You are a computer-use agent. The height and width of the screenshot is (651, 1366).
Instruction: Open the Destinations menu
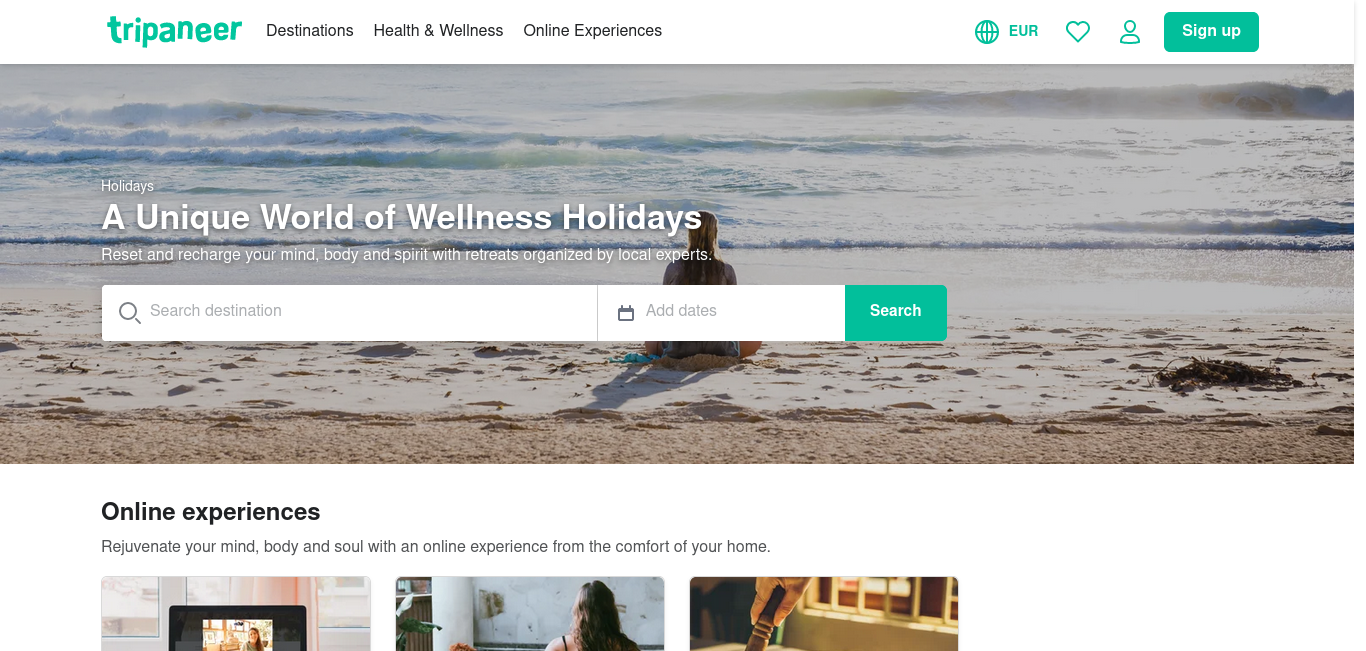[x=310, y=31]
